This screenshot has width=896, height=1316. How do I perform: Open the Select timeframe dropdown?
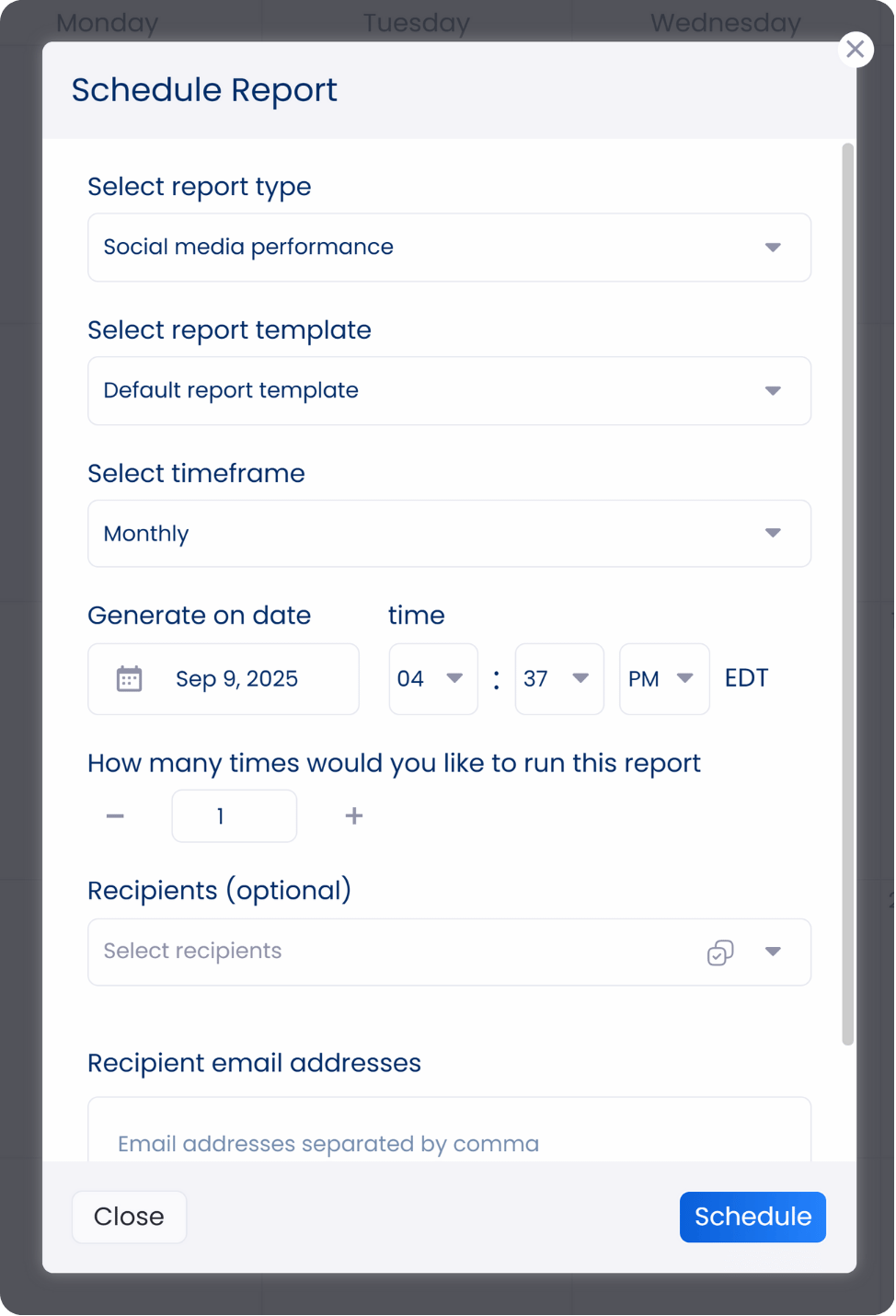pos(449,533)
